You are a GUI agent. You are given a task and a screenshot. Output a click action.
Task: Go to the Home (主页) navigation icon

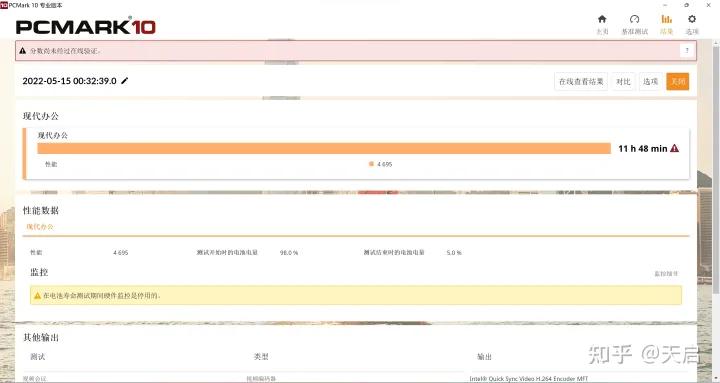coord(602,19)
